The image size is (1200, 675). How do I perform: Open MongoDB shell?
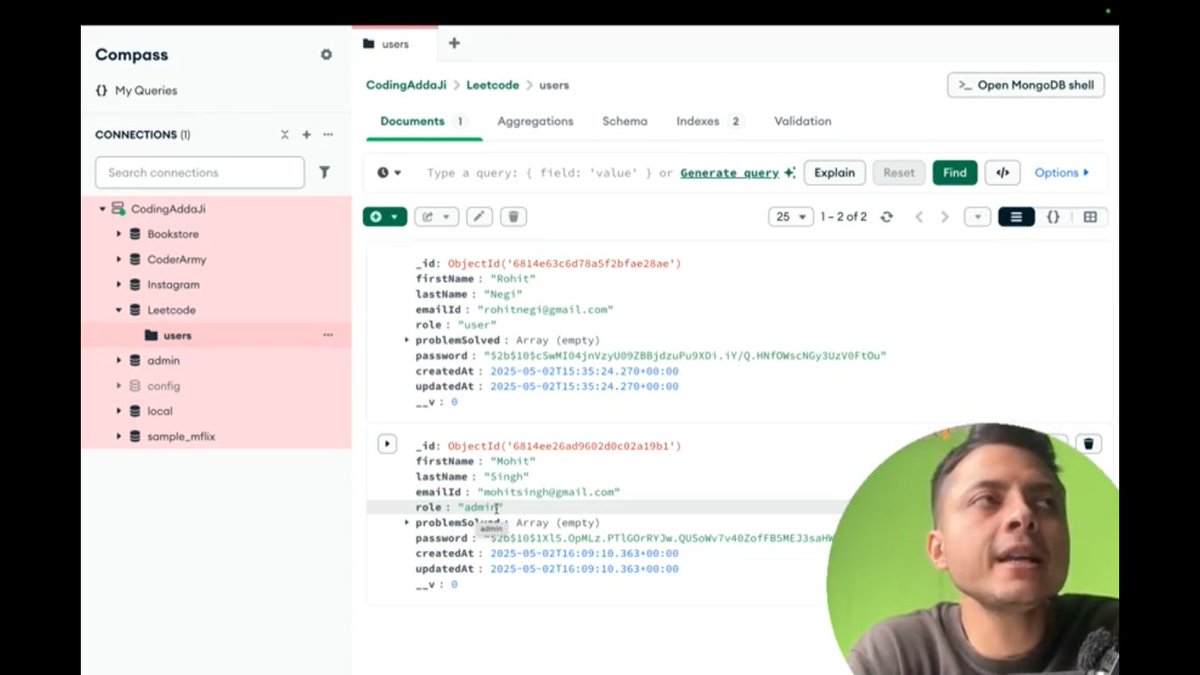click(1026, 85)
